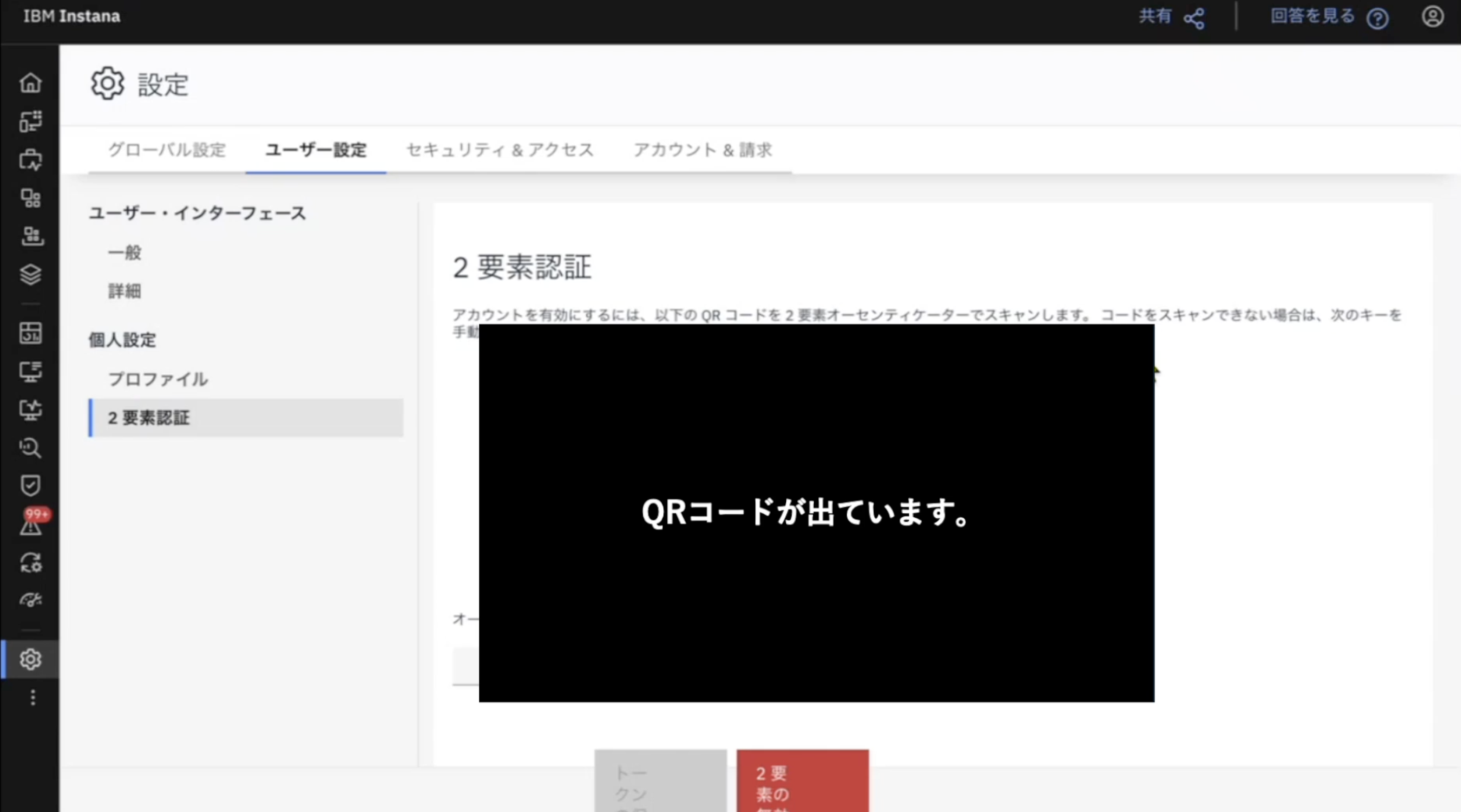
Task: Open Analytics magnifier icon in sidebar
Action: click(x=30, y=448)
